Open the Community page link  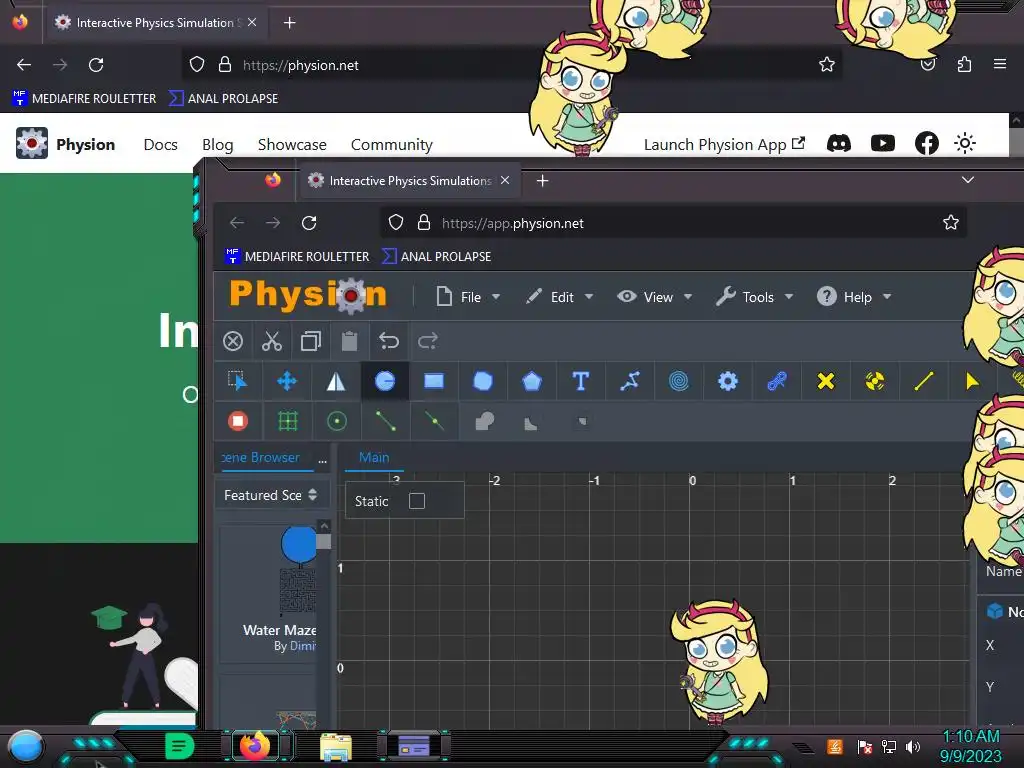click(x=392, y=144)
